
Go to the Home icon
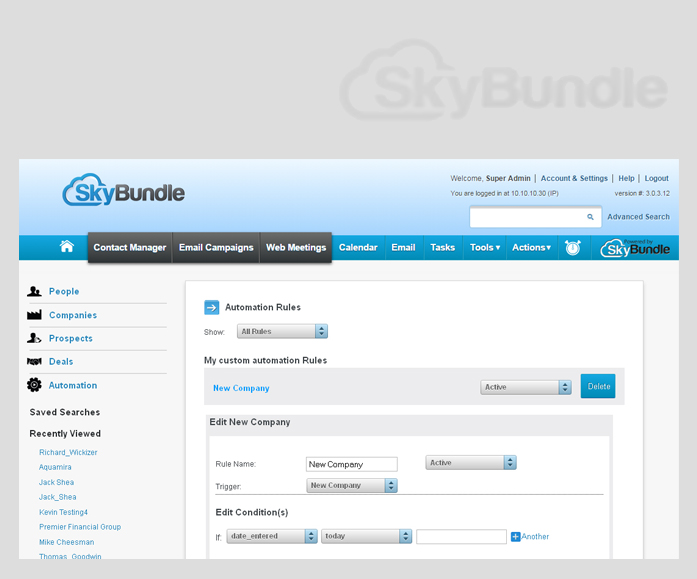tap(67, 246)
